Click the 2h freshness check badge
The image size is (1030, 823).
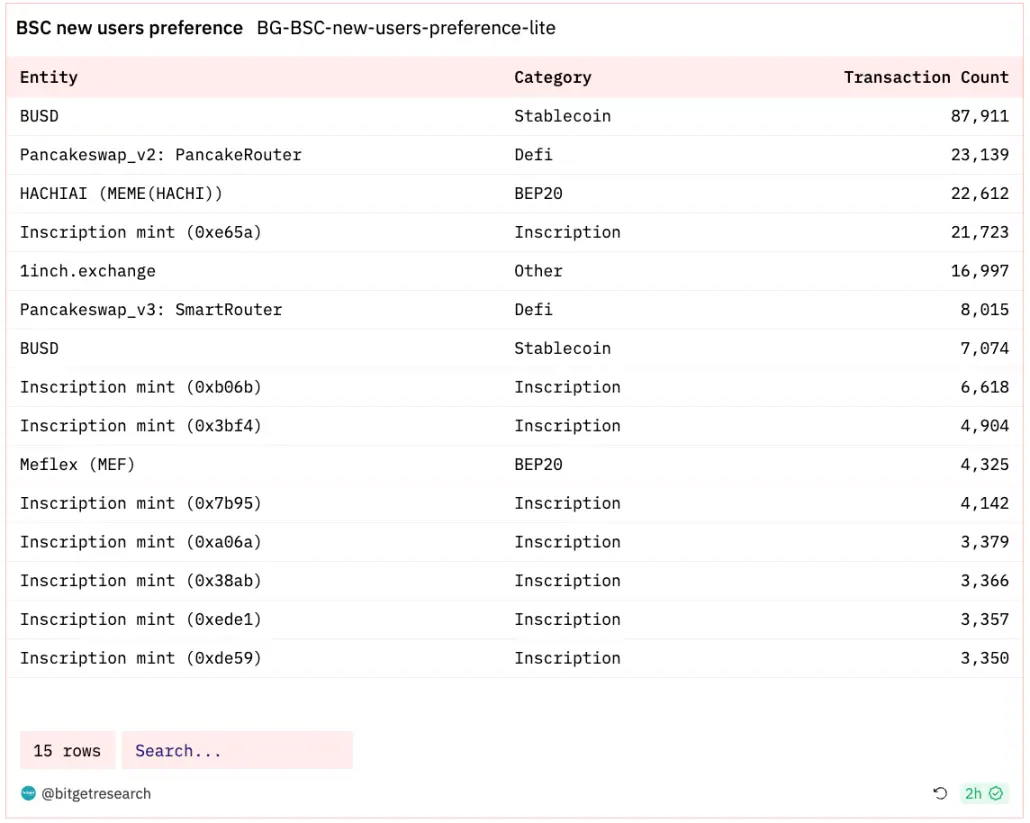[x=984, y=794]
